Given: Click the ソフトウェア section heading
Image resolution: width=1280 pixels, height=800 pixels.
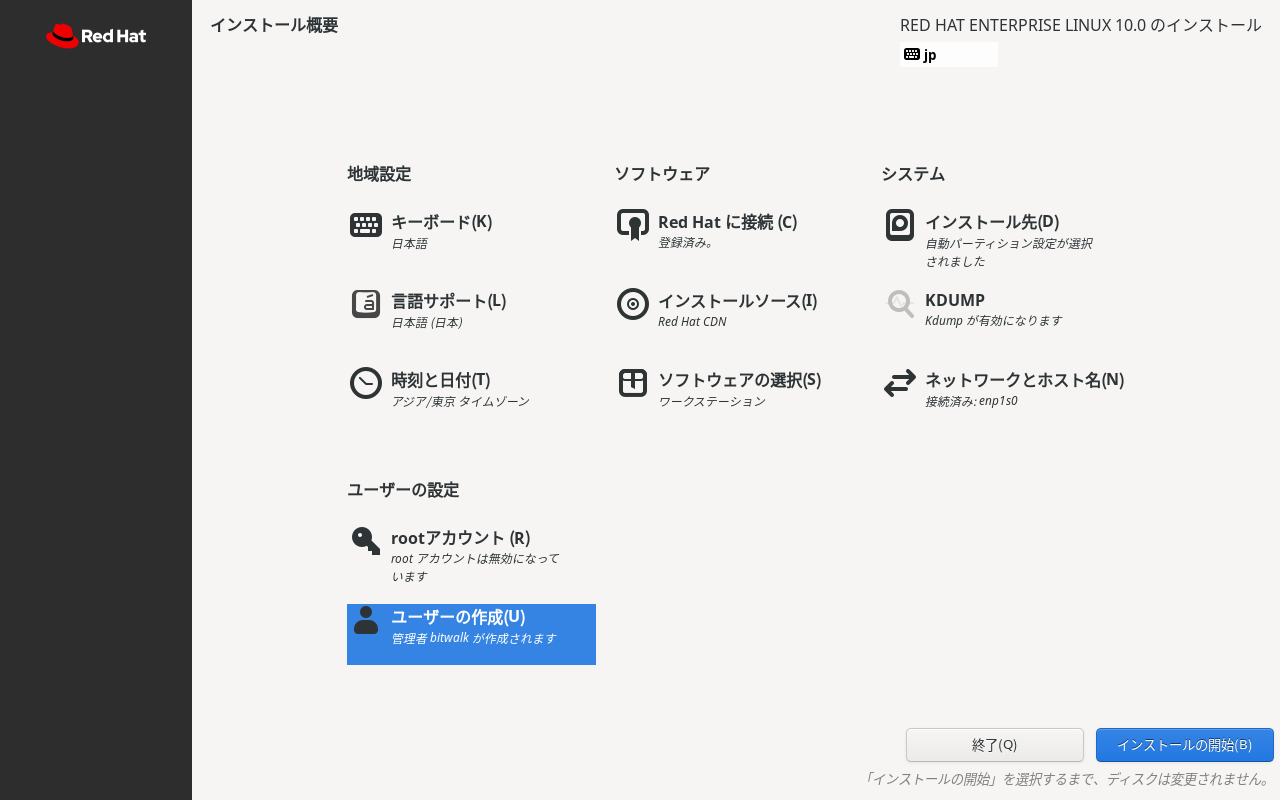Looking at the screenshot, I should click(662, 174).
